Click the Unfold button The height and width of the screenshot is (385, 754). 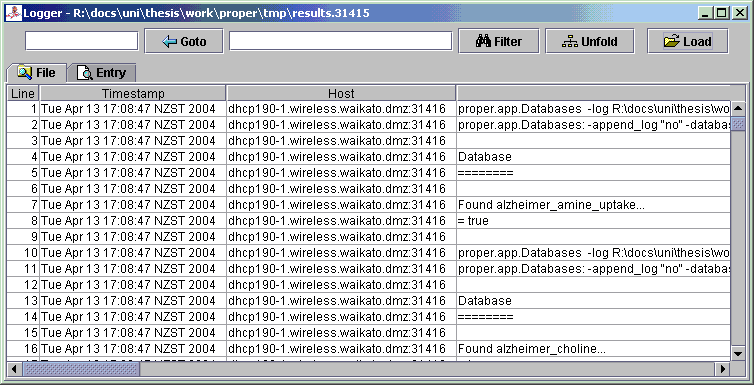[x=590, y=41]
